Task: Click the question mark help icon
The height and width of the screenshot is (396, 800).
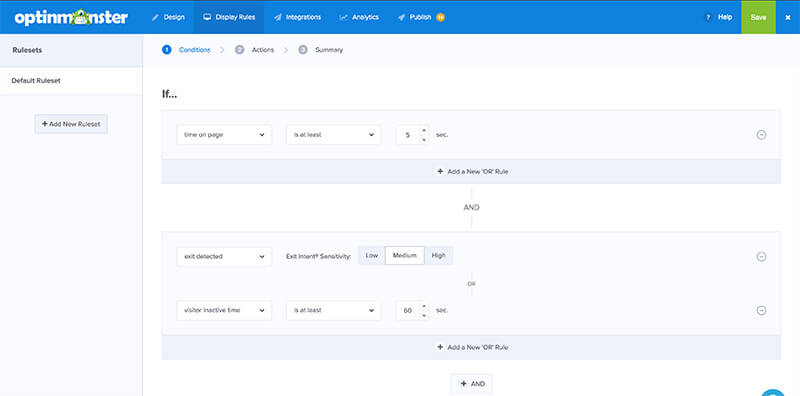Action: (708, 17)
